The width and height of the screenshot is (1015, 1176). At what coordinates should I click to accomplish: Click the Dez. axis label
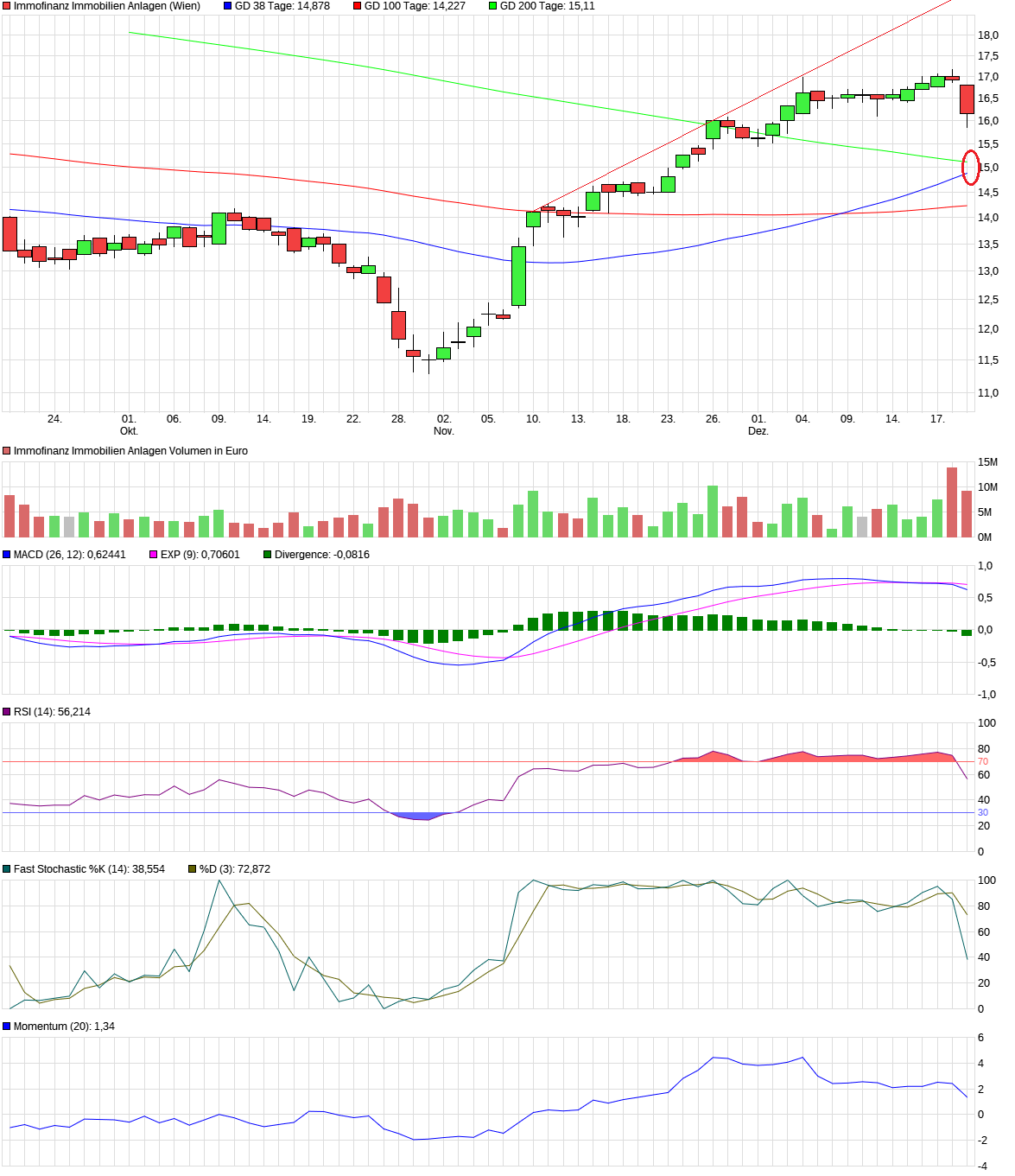(x=760, y=429)
